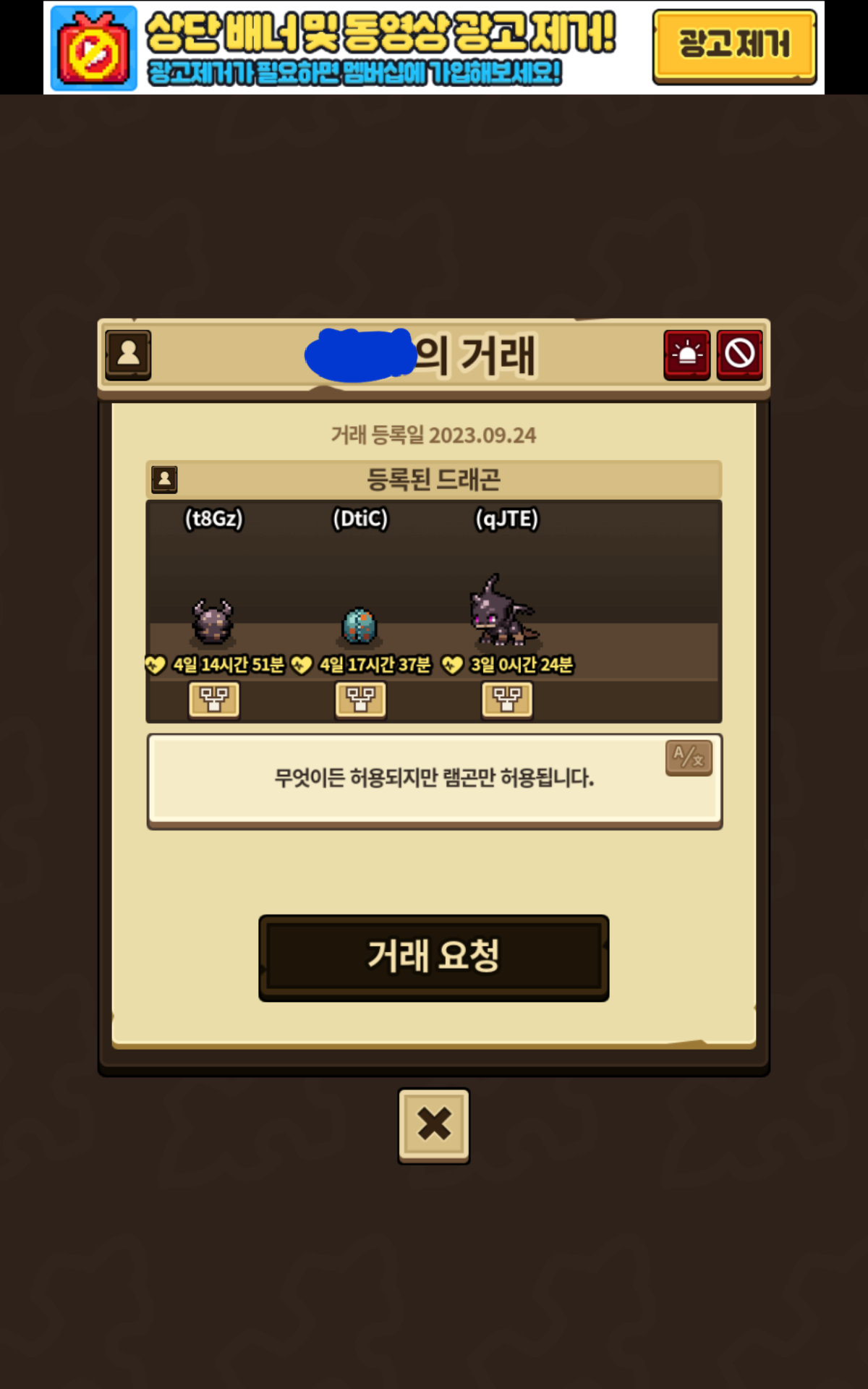Open the family tree for dragon t8Gz
Screen dimensions: 868x1389
coord(214,700)
